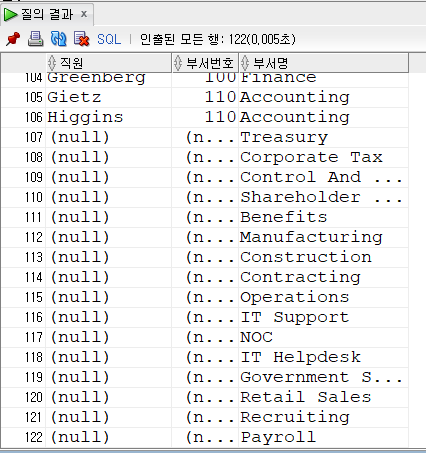The width and height of the screenshot is (426, 453).
Task: Click the Shareholder ... cell
Action: (x=323, y=197)
